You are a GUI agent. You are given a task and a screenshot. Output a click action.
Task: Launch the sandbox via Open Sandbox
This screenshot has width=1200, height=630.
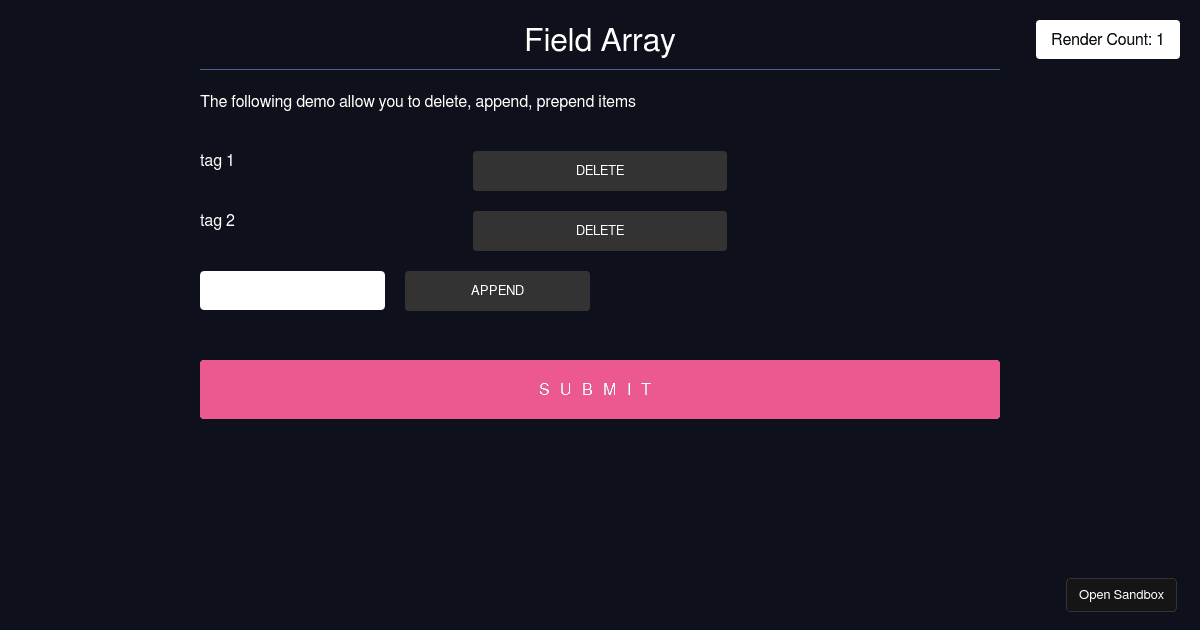point(1121,595)
